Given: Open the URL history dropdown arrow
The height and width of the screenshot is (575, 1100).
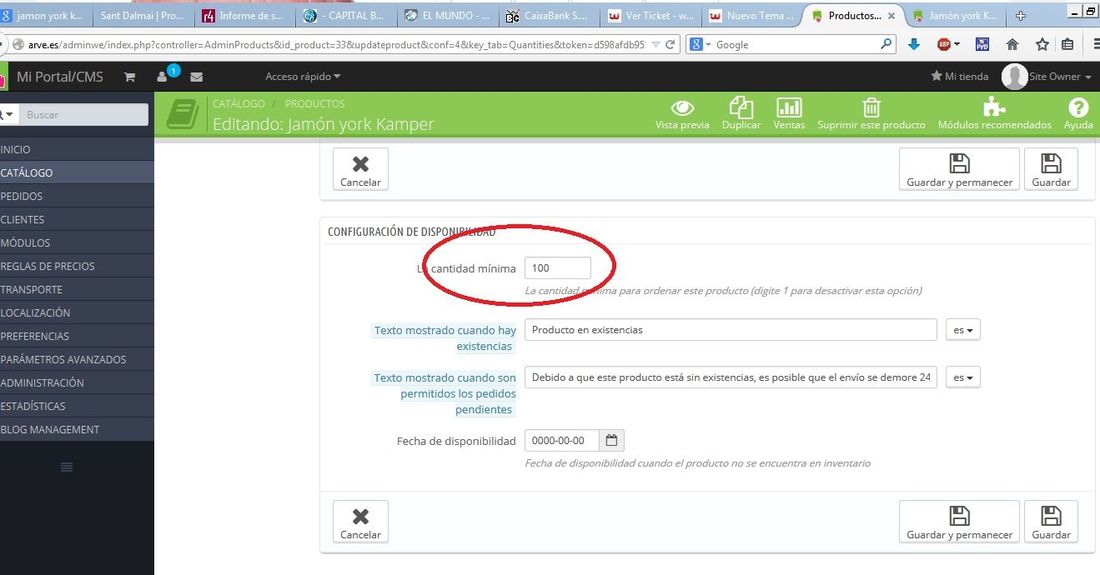Looking at the screenshot, I should [x=656, y=44].
